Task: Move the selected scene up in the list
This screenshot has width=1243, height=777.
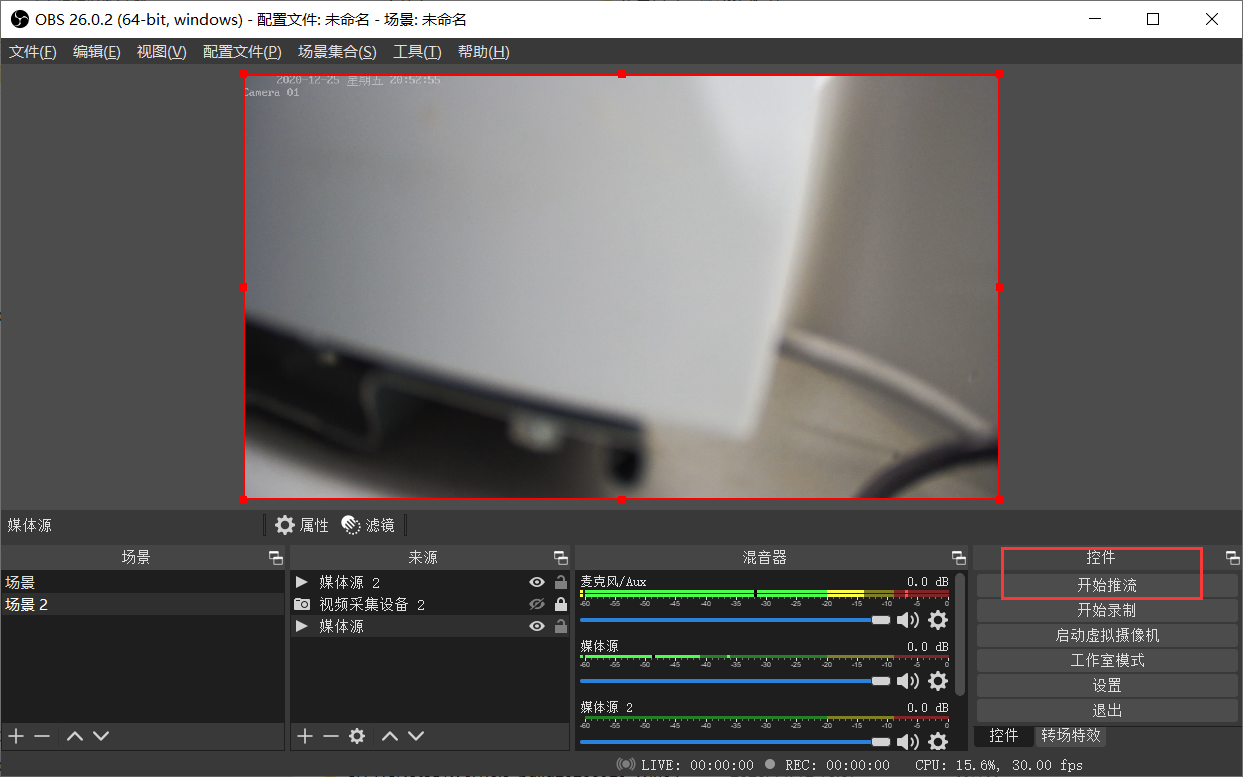Action: [75, 736]
